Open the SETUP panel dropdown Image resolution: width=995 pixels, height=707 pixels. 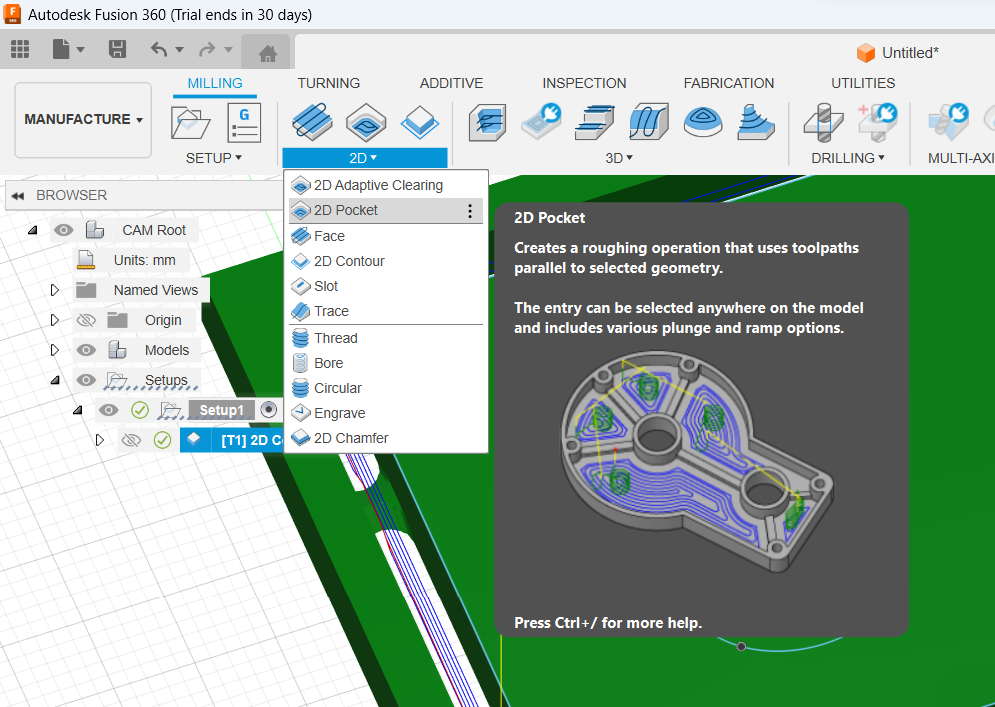pyautogui.click(x=214, y=158)
